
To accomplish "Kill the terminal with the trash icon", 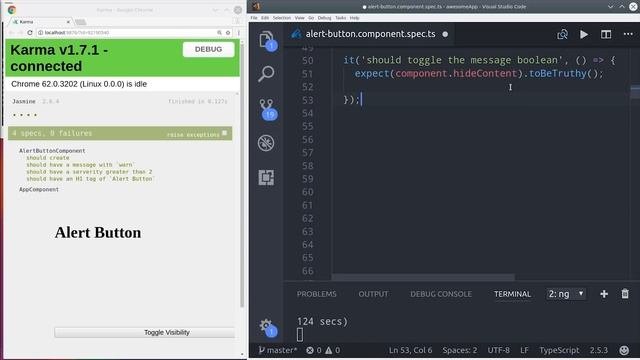I will tap(625, 294).
